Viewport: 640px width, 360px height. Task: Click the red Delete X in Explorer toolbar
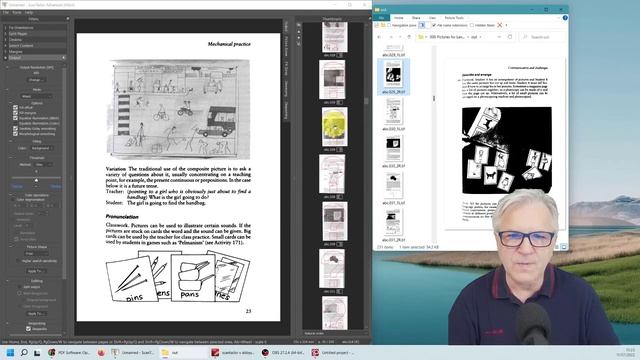(500, 25)
